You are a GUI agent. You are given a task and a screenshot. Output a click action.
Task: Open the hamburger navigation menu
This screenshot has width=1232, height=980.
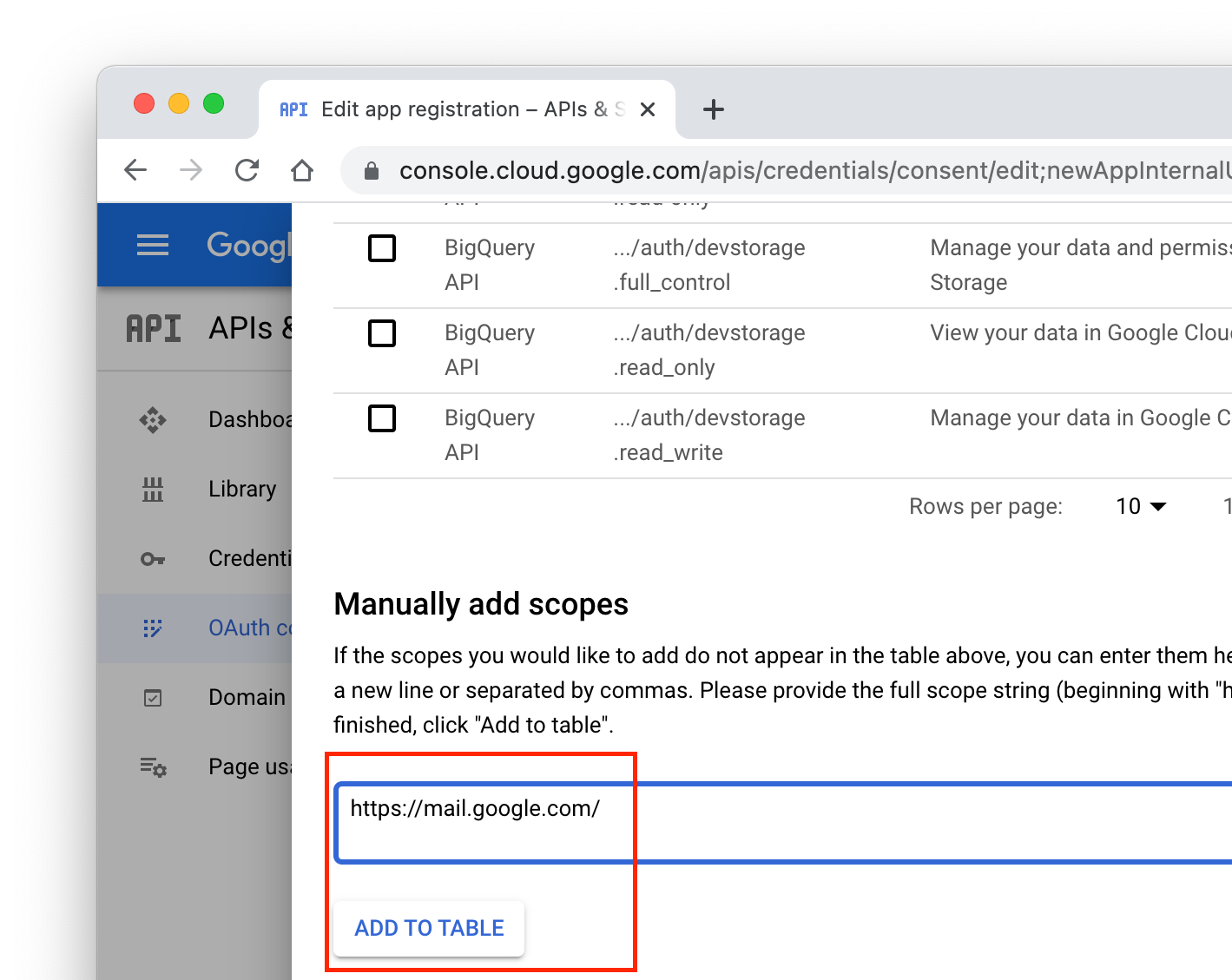click(153, 246)
